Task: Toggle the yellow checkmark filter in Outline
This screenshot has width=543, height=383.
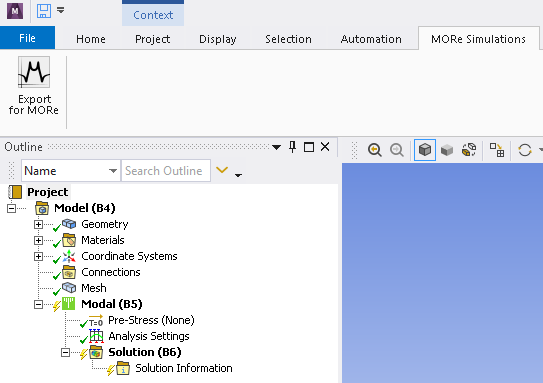Action: pyautogui.click(x=222, y=170)
